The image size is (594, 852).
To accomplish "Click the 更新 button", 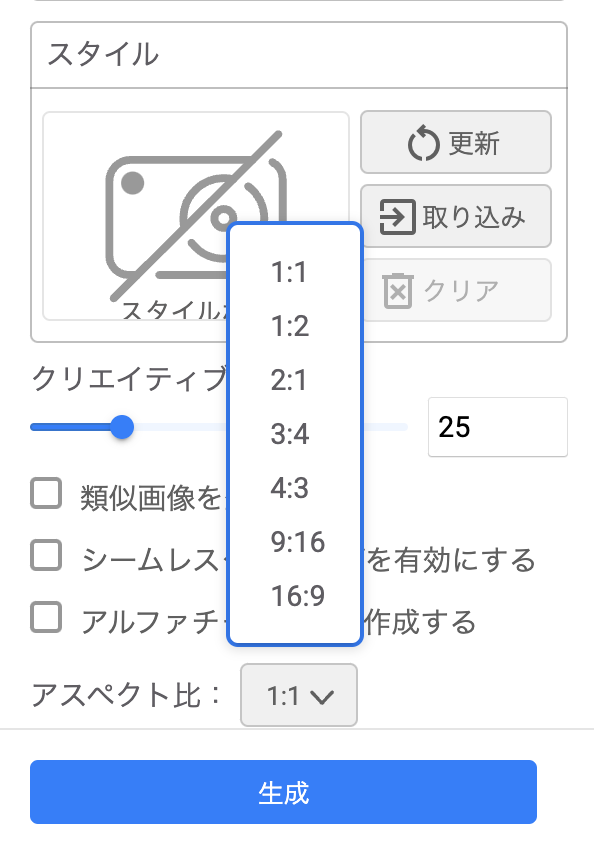I will pos(456,142).
